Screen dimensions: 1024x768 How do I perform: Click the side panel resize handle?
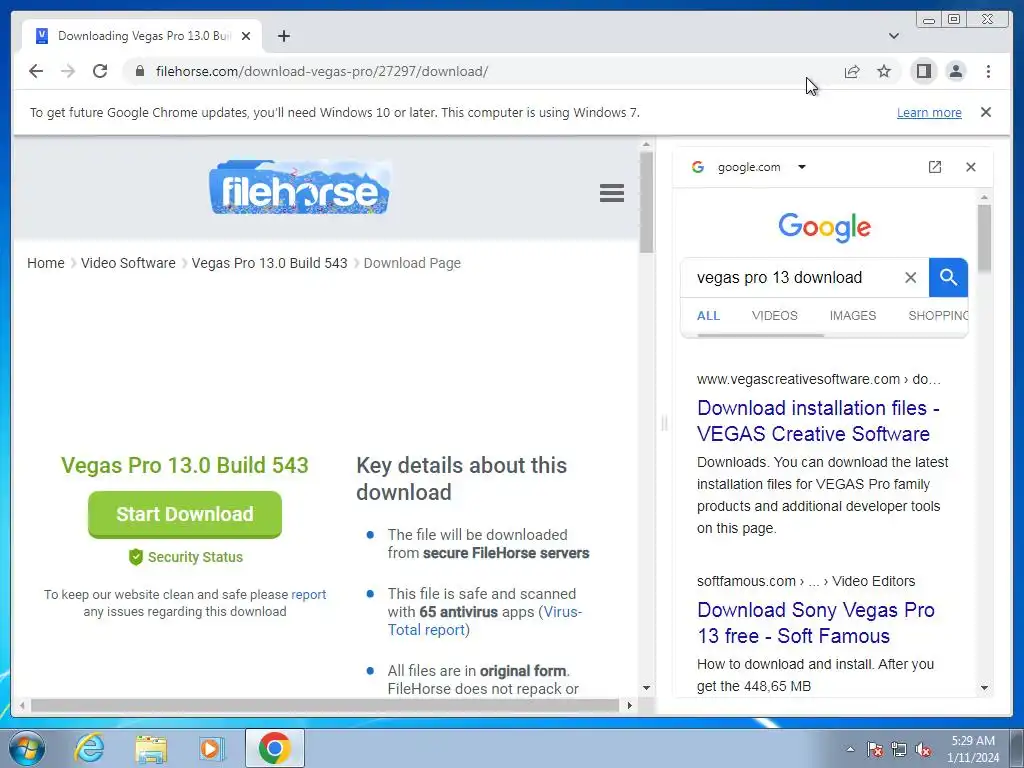click(x=664, y=423)
